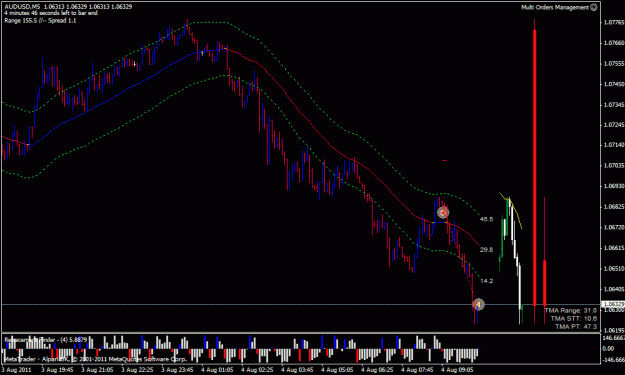The height and width of the screenshot is (375, 625).
Task: Click the 14.2 band label
Action: 486,281
